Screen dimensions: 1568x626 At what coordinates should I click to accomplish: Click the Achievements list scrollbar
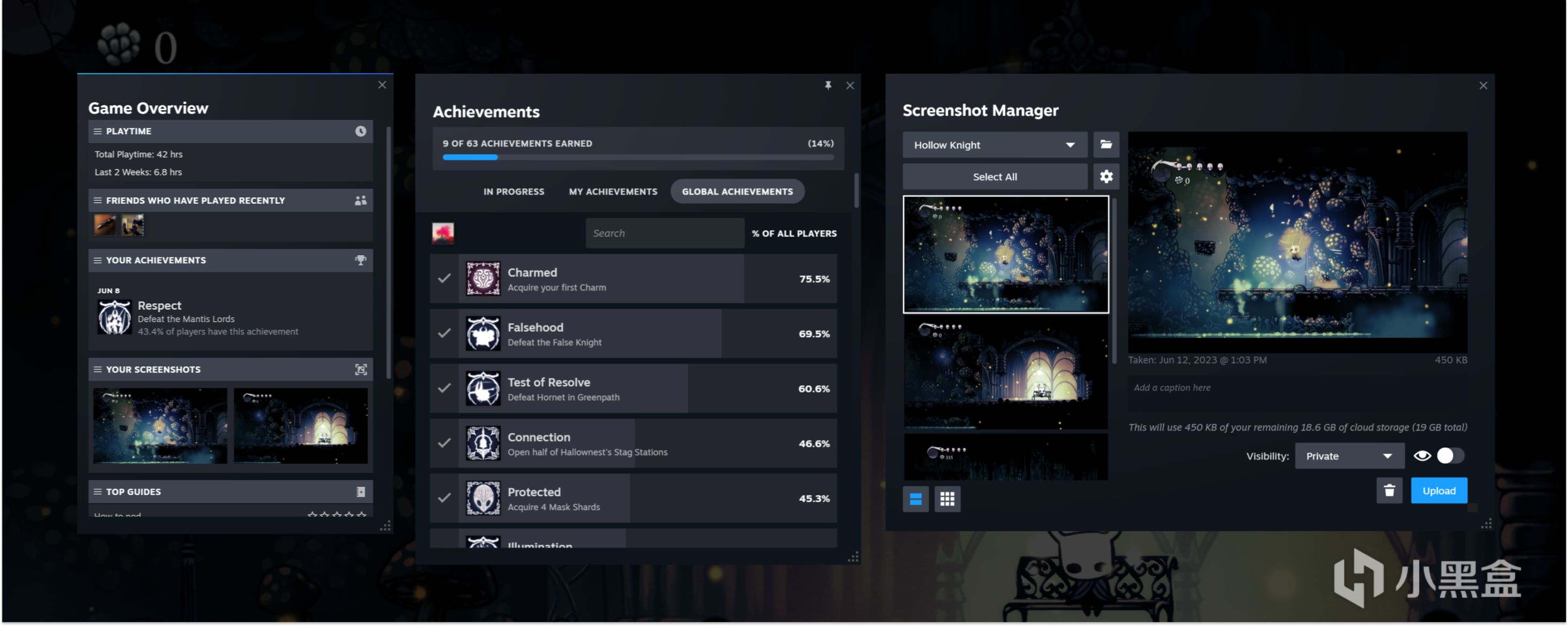point(856,190)
